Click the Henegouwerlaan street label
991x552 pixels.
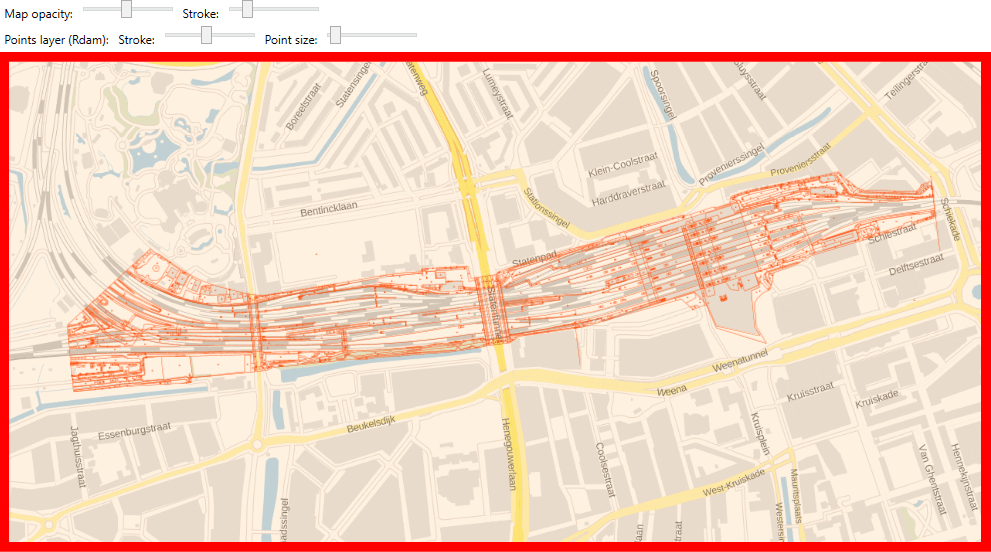pyautogui.click(x=508, y=453)
